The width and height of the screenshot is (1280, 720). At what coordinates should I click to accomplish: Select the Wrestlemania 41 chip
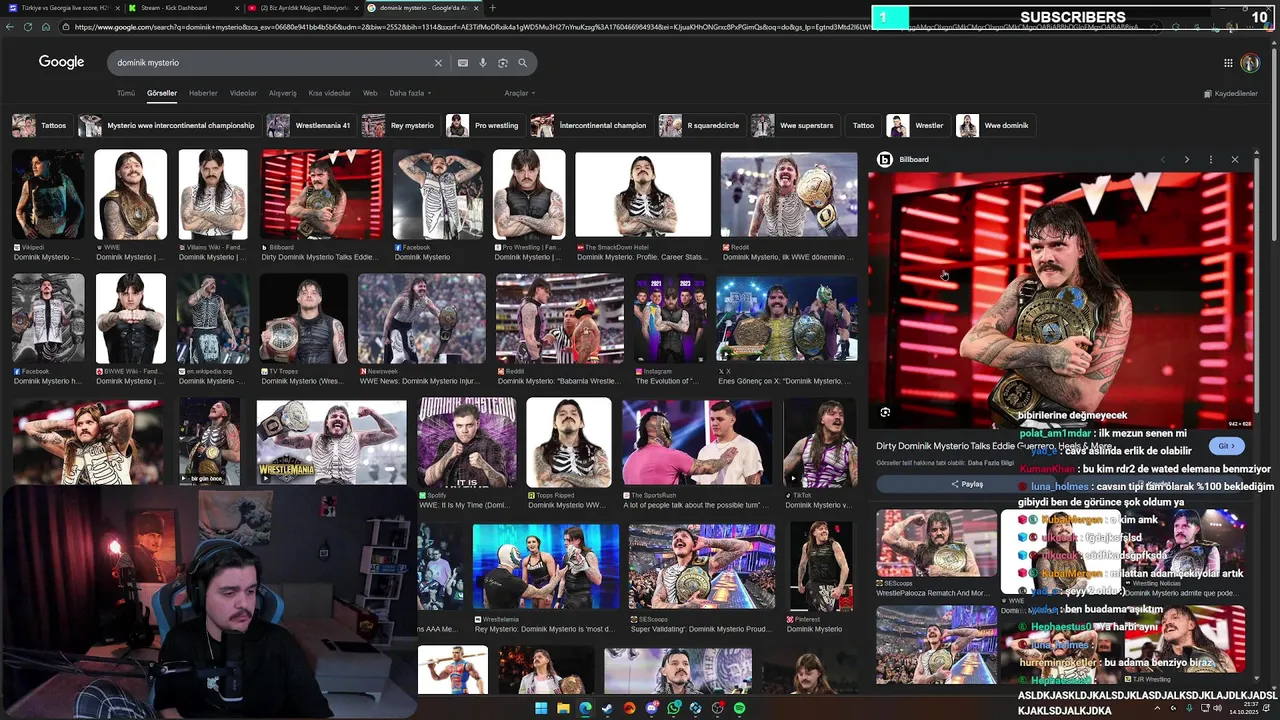pyautogui.click(x=310, y=125)
